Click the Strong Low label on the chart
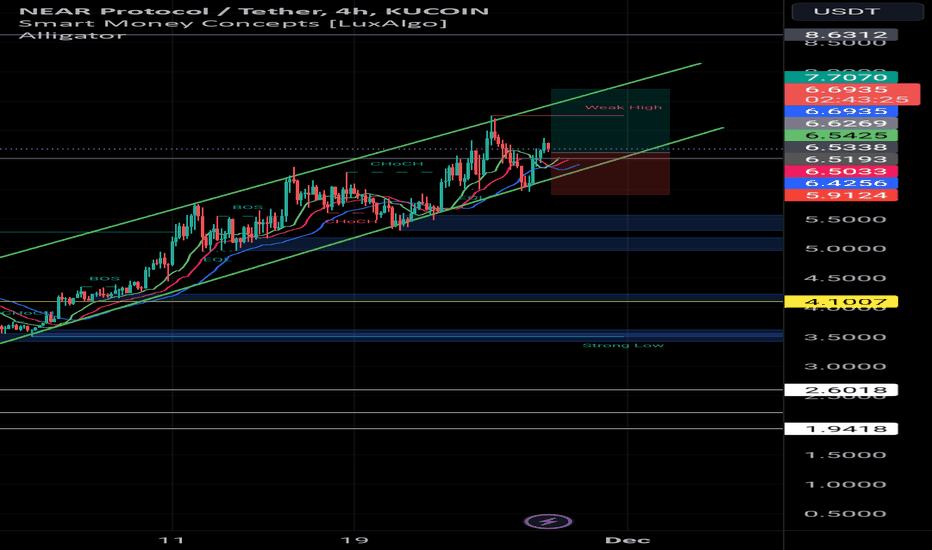Image resolution: width=932 pixels, height=550 pixels. (x=623, y=345)
